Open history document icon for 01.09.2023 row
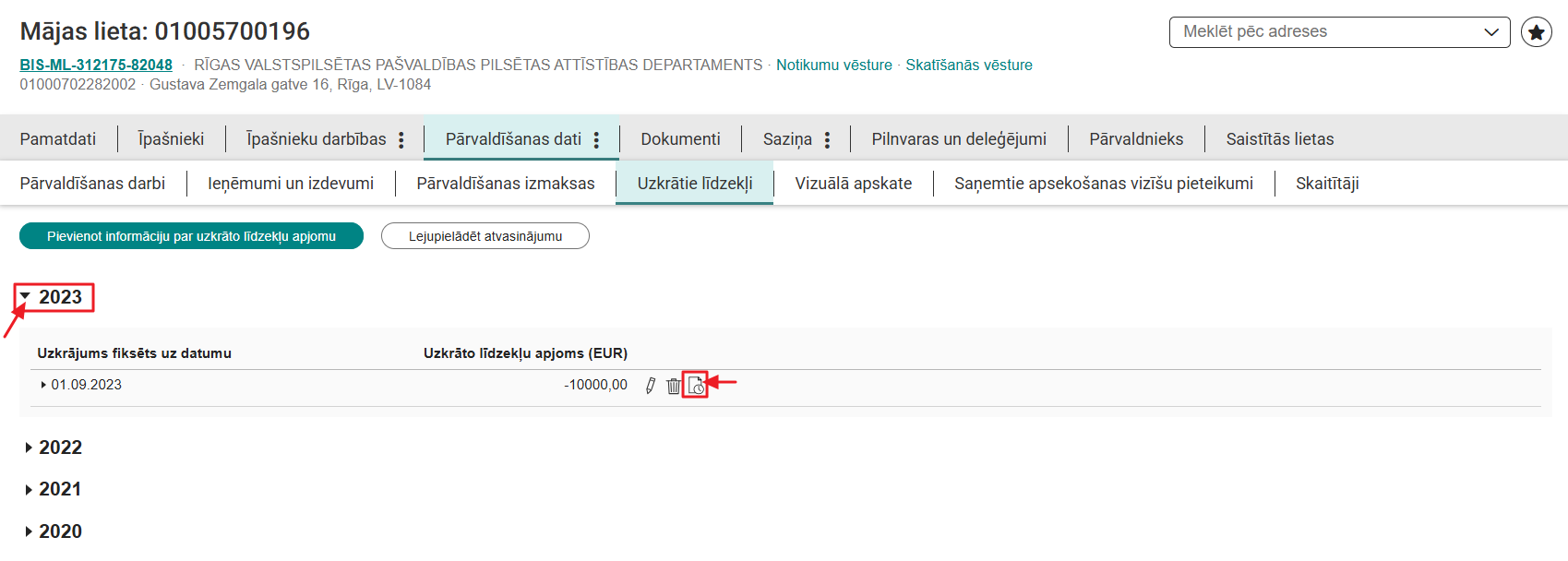The width and height of the screenshot is (1568, 561). tap(697, 386)
